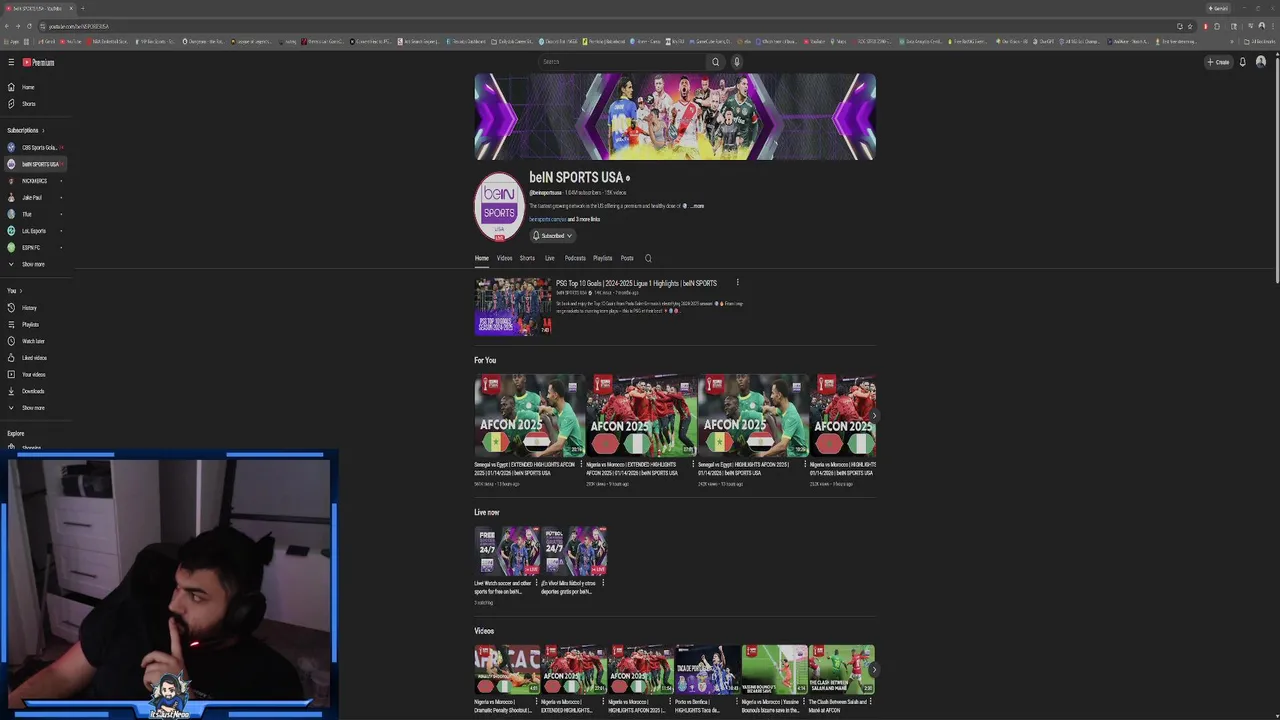
Task: Switch to the channel Home tab
Action: [482, 258]
